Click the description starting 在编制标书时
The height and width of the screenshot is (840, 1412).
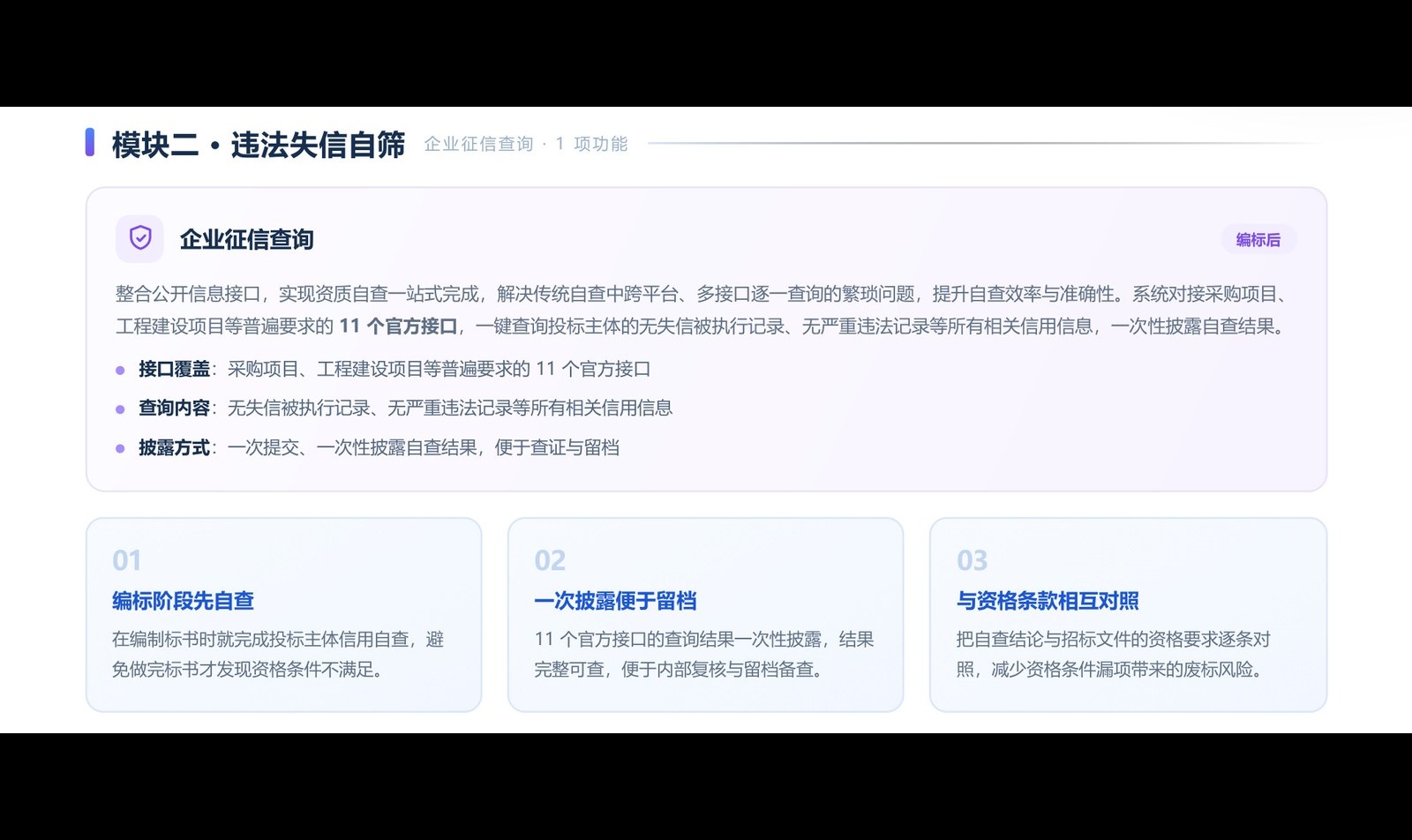pyautogui.click(x=278, y=654)
